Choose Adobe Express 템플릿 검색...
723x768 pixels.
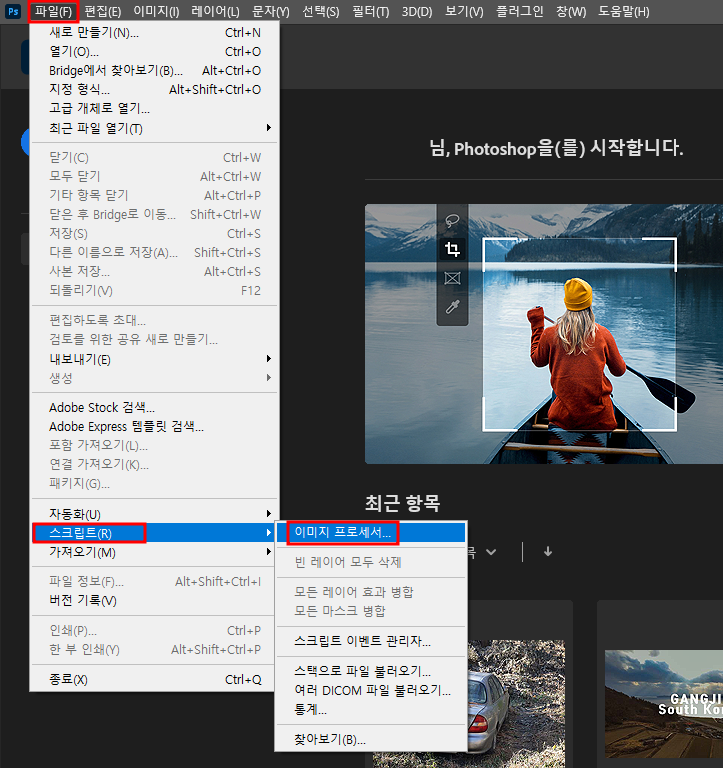point(154,427)
